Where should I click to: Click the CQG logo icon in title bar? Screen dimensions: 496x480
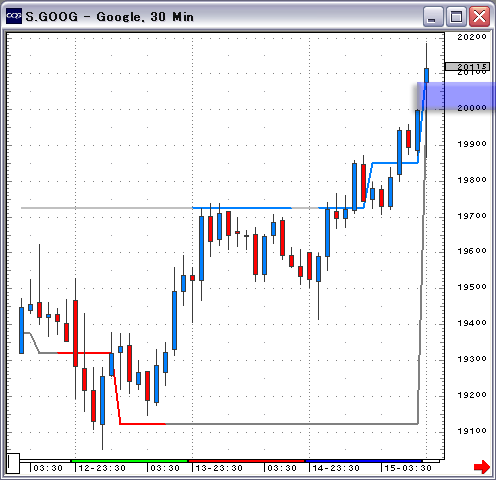point(14,16)
